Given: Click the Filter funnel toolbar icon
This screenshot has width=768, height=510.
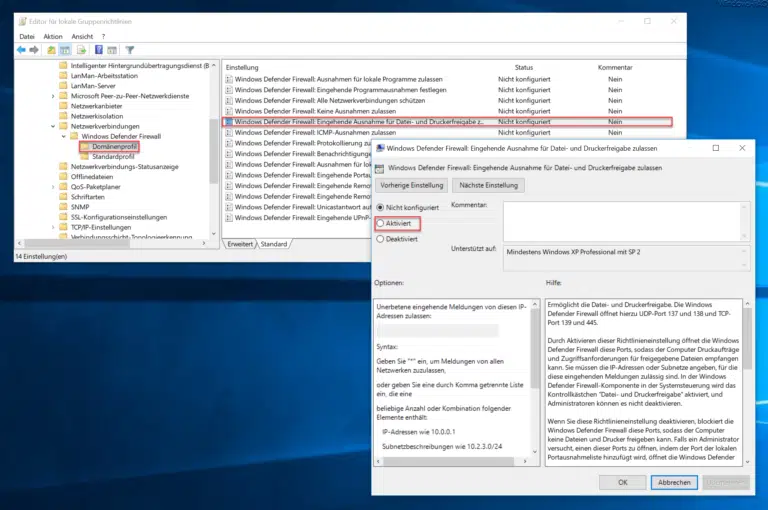Looking at the screenshot, I should 130,50.
